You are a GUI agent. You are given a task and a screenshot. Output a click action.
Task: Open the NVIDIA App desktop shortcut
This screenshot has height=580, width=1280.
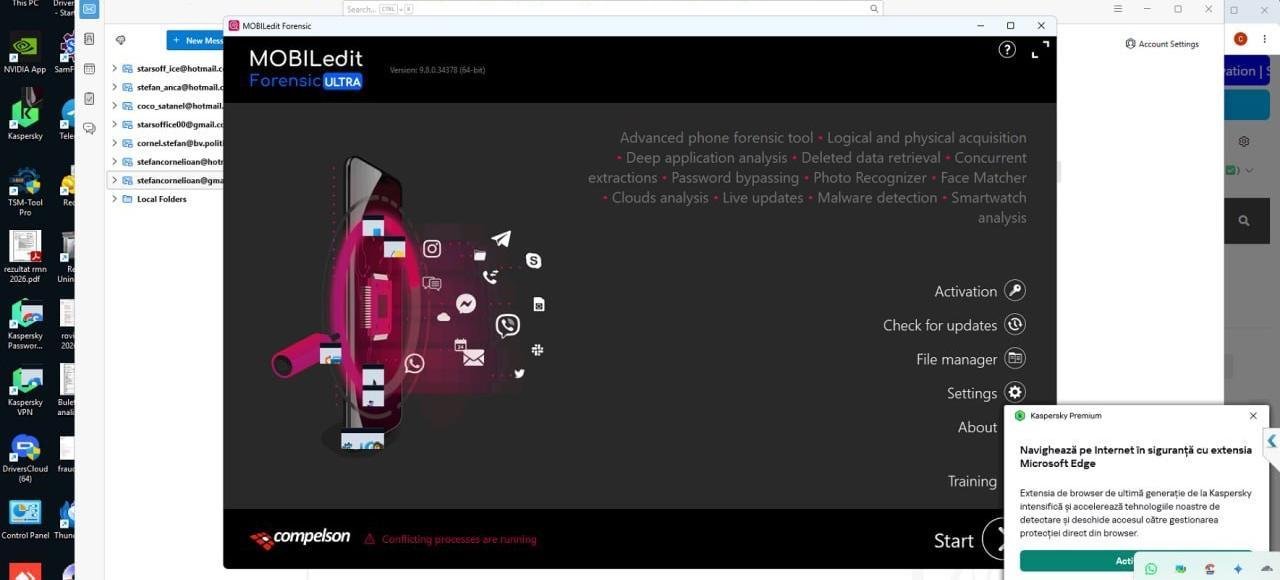25,54
